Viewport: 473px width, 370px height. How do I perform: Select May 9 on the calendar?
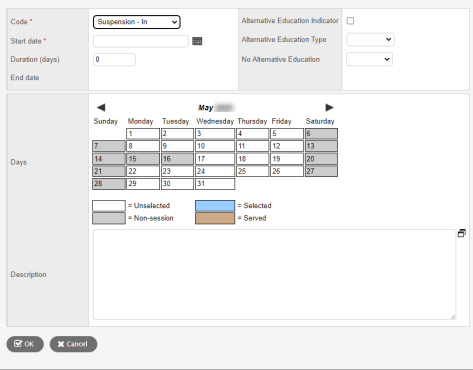(177, 146)
